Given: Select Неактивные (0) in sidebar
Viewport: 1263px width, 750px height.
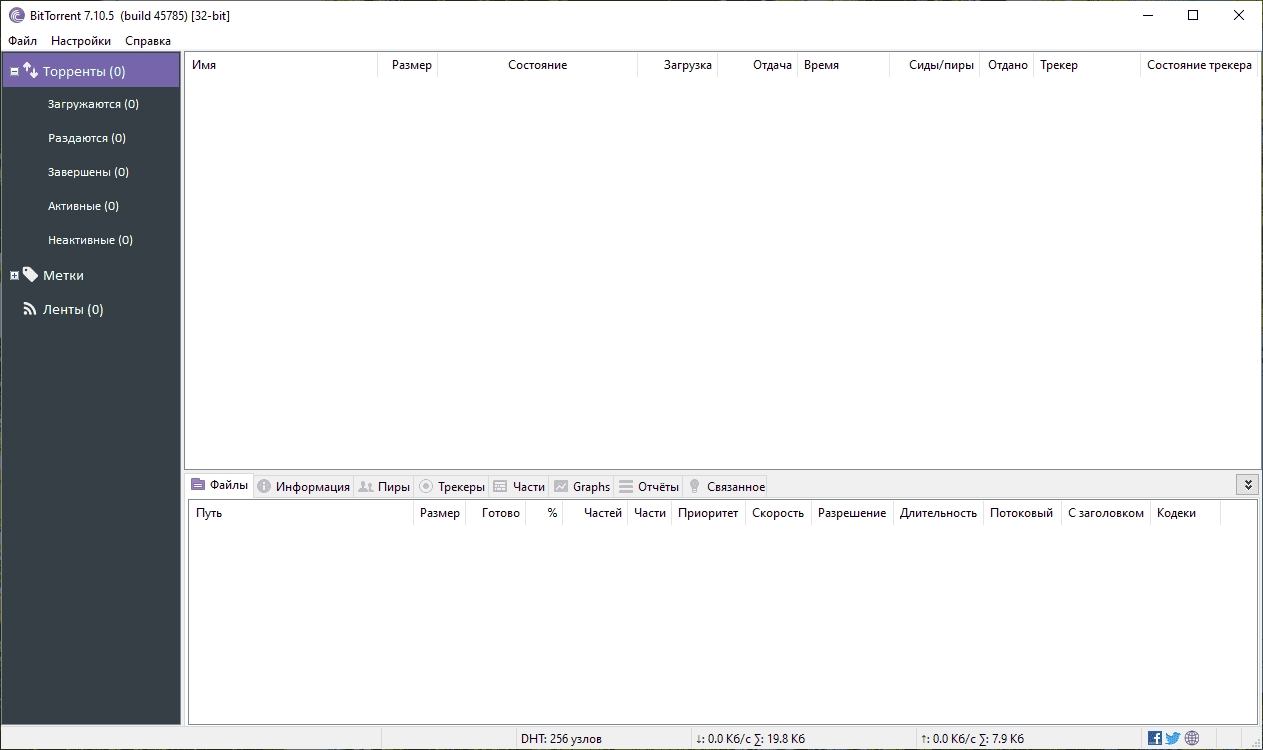Looking at the screenshot, I should click(90, 240).
